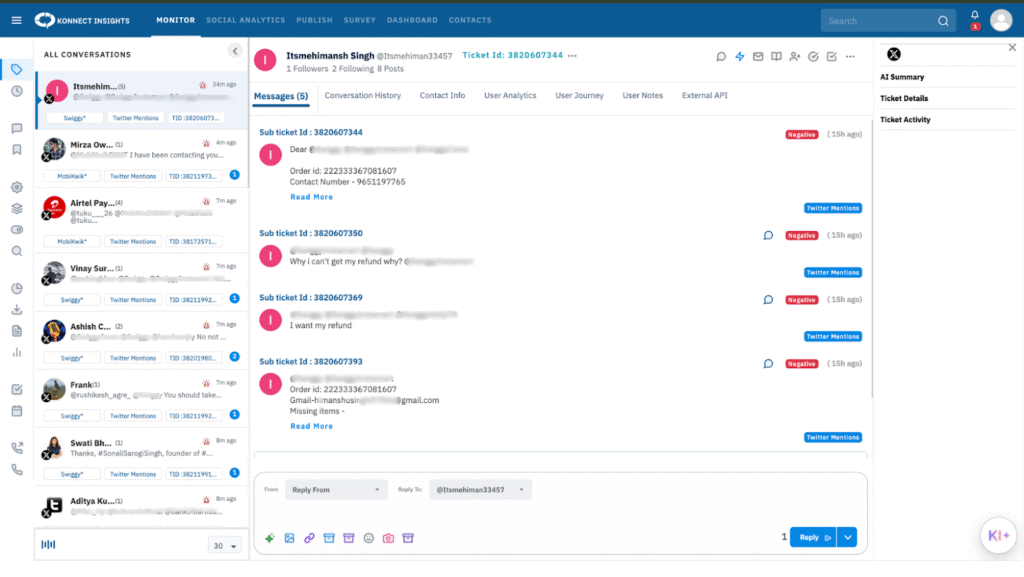Collapse the All Conversations panel
Viewport: 1024px width, 577px height.
click(x=235, y=51)
